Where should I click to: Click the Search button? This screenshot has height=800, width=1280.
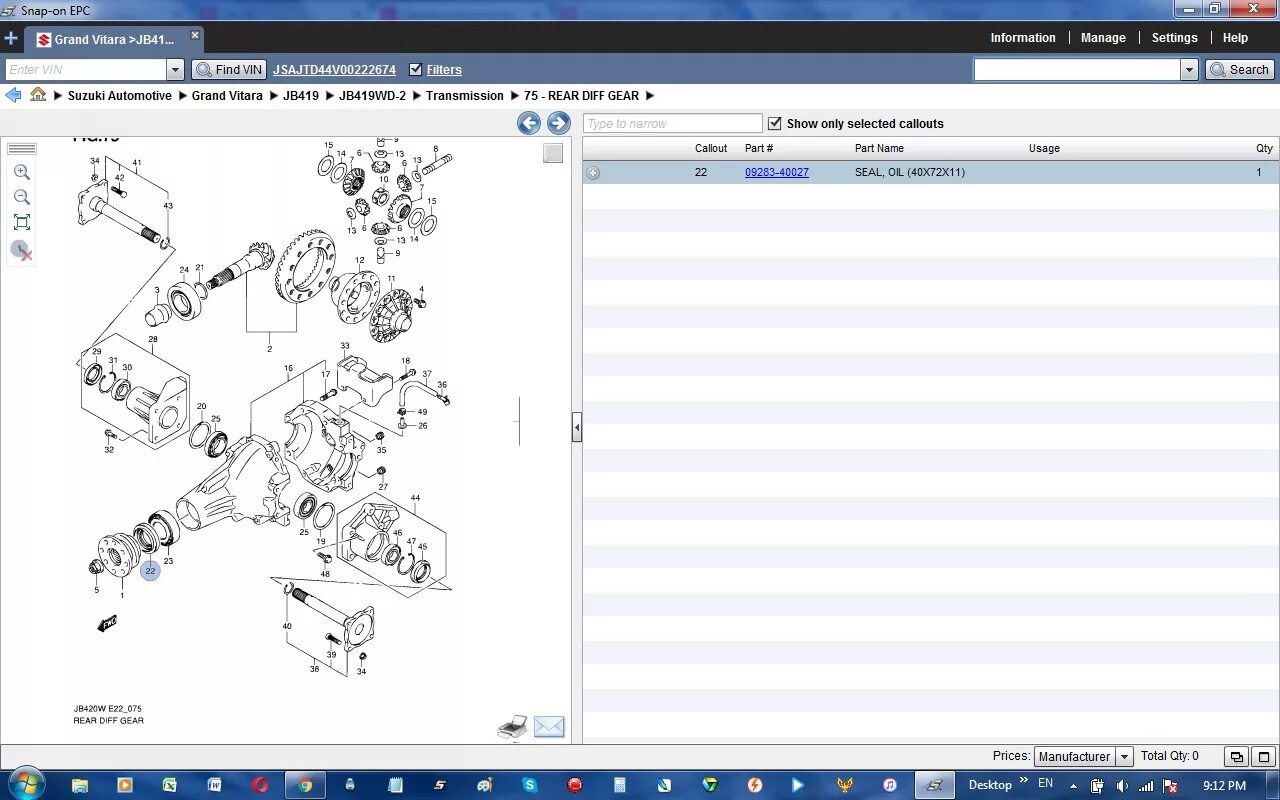tap(1240, 70)
